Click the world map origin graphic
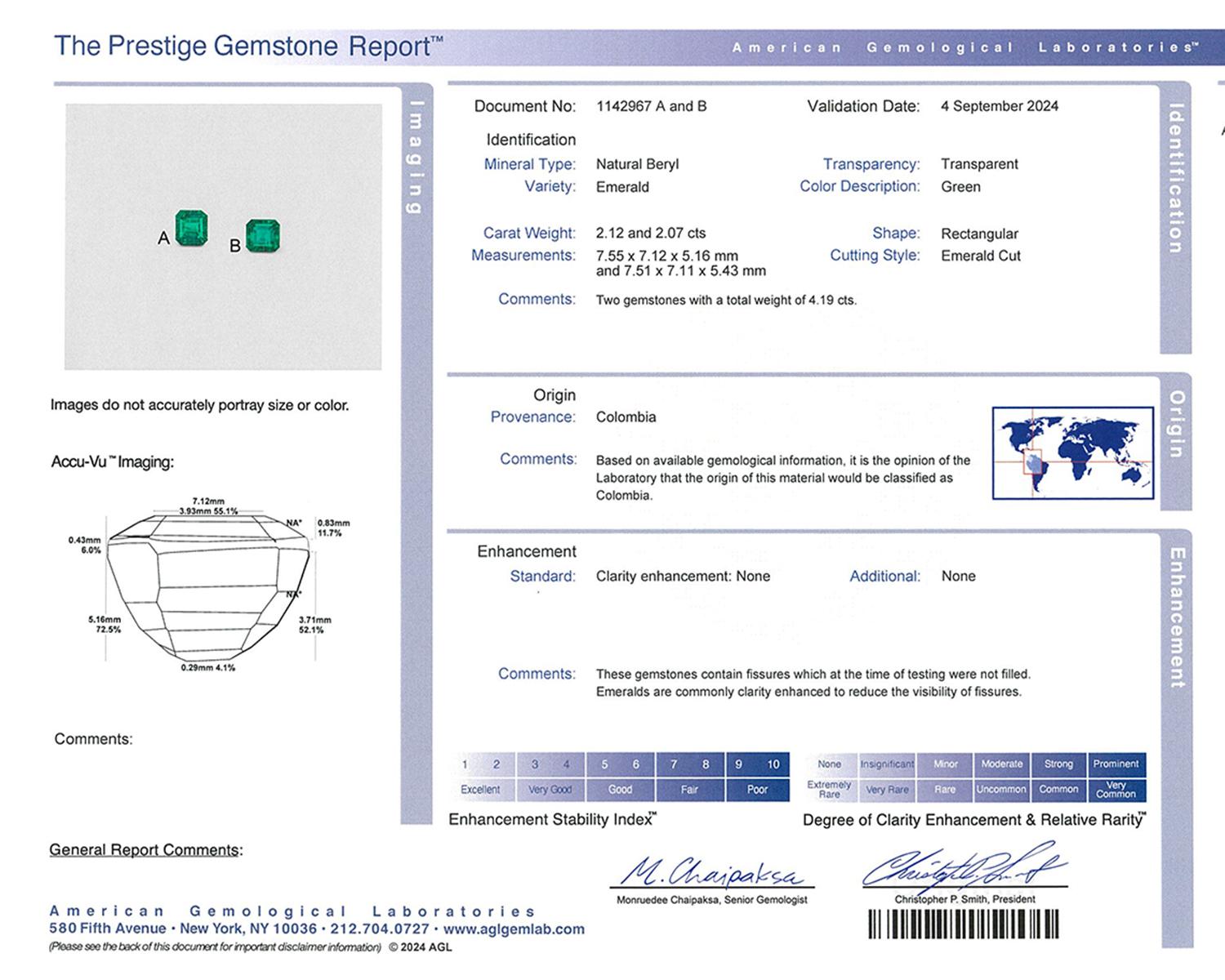 [x=1072, y=453]
